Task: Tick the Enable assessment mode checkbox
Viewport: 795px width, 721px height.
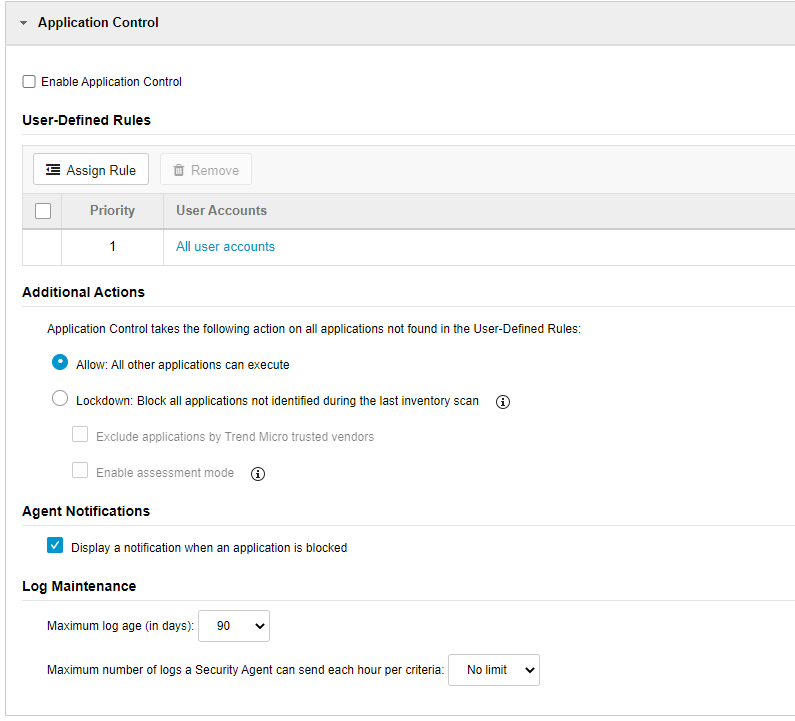Action: pyautogui.click(x=80, y=471)
